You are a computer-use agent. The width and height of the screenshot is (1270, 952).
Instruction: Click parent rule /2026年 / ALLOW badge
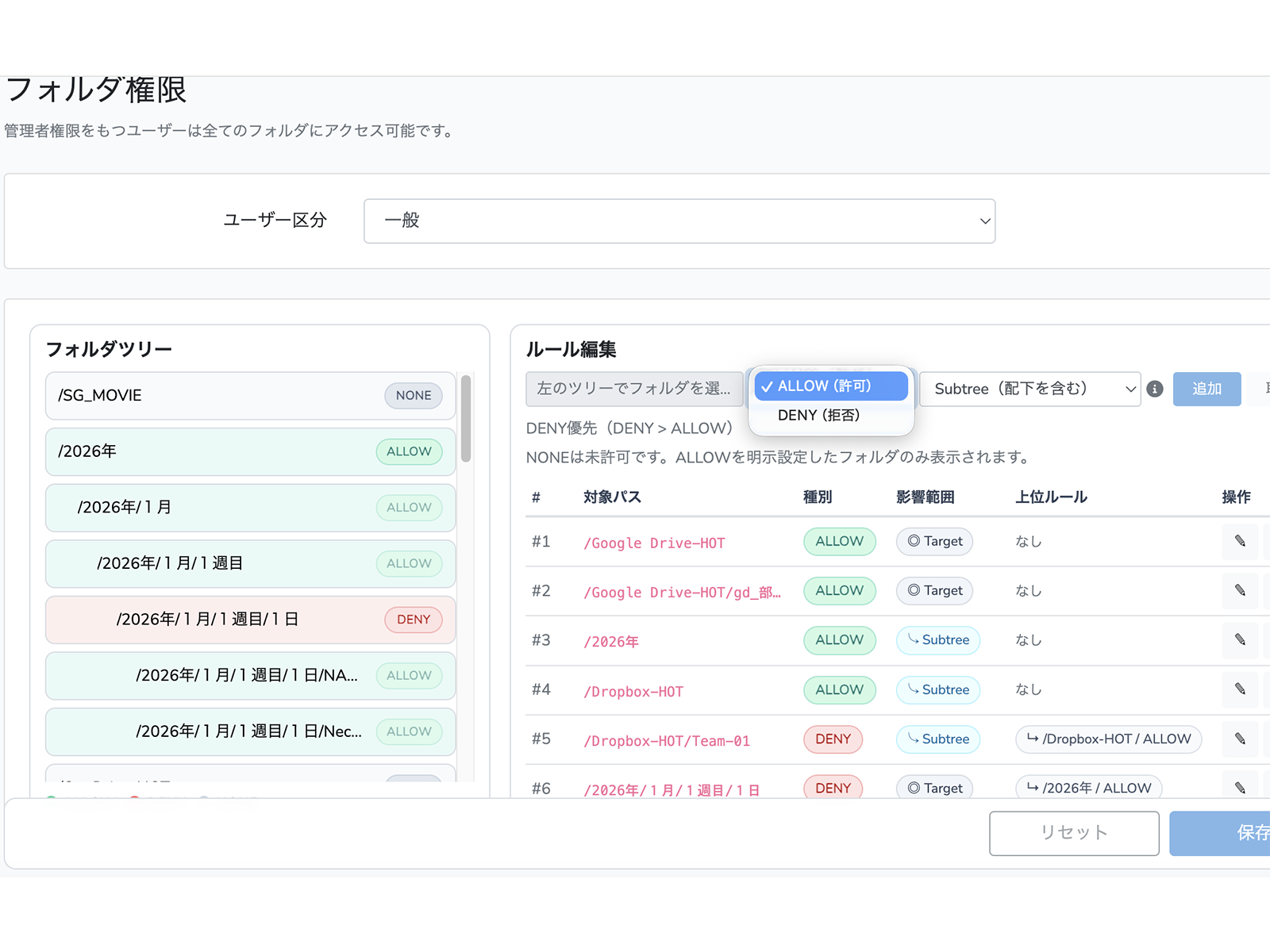[1089, 788]
